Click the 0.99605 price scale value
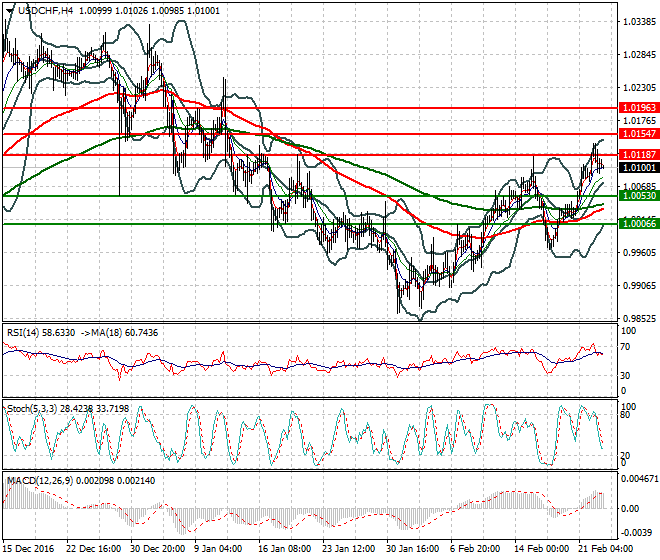660x560 pixels. 639,252
